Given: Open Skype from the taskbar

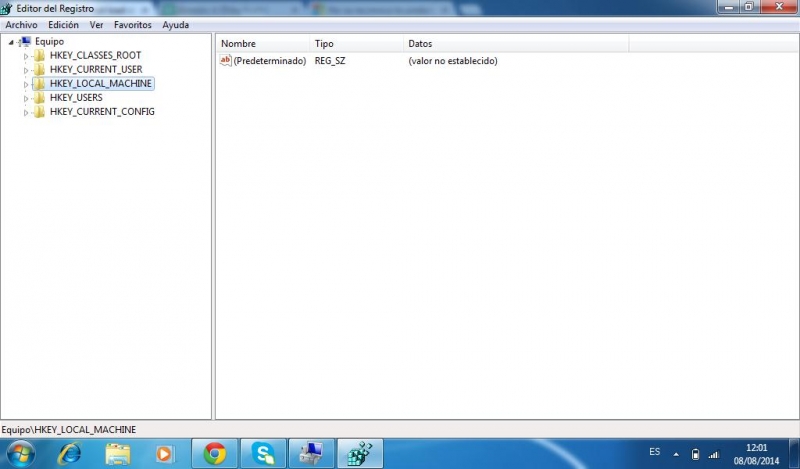Looking at the screenshot, I should click(x=263, y=453).
